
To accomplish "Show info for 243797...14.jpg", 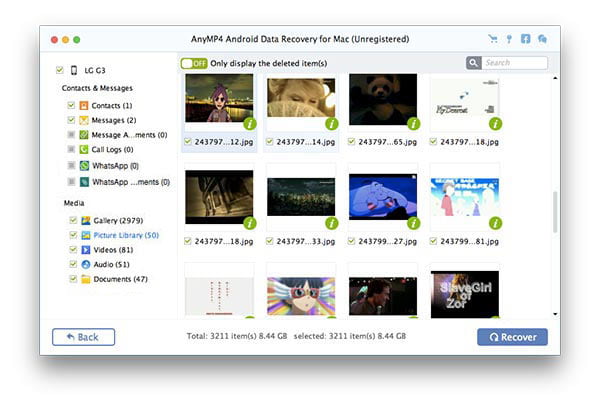I will tap(332, 124).
